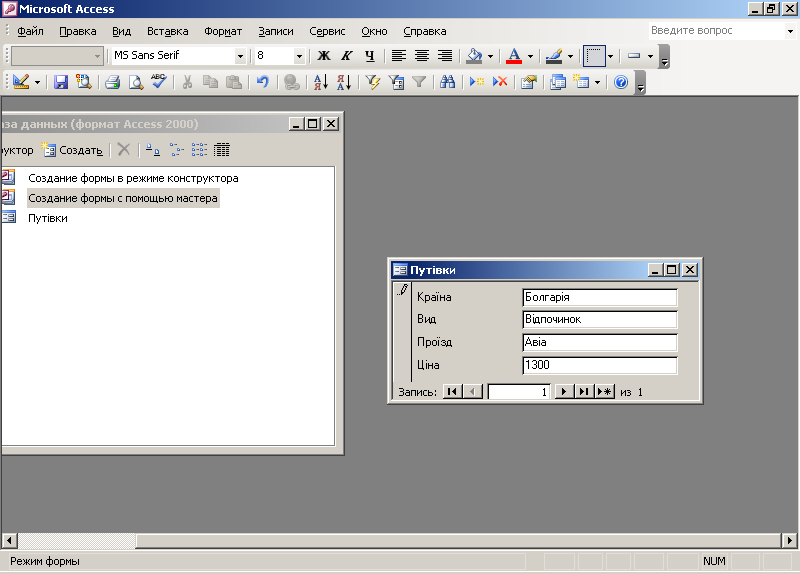Toggle italic formatting button
The height and width of the screenshot is (574, 800).
(x=347, y=56)
